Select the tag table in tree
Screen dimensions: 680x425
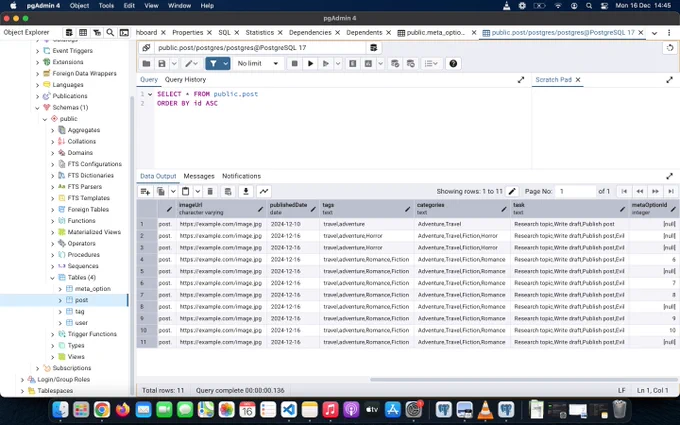pos(79,311)
